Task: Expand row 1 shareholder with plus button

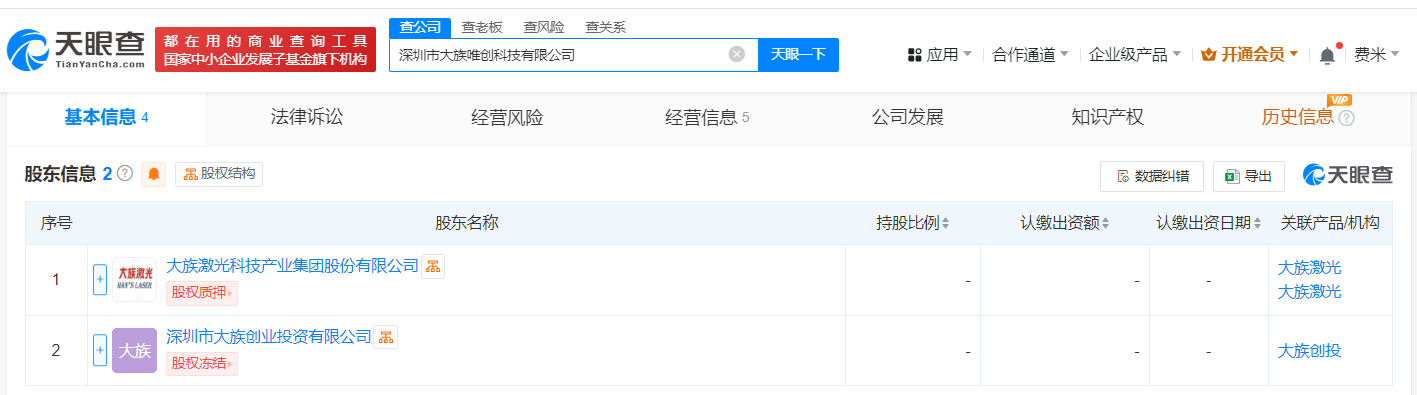Action: (x=100, y=279)
